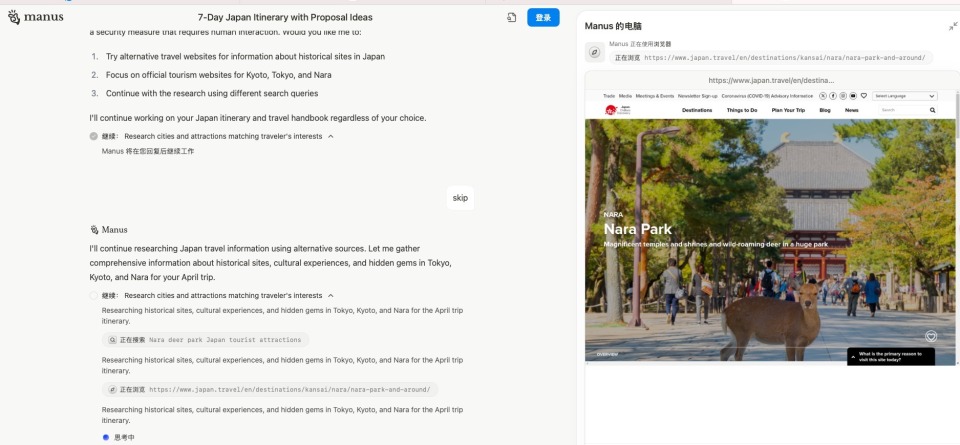960x445 pixels.
Task: Open the Trade link on Japan Travel
Action: (609, 96)
